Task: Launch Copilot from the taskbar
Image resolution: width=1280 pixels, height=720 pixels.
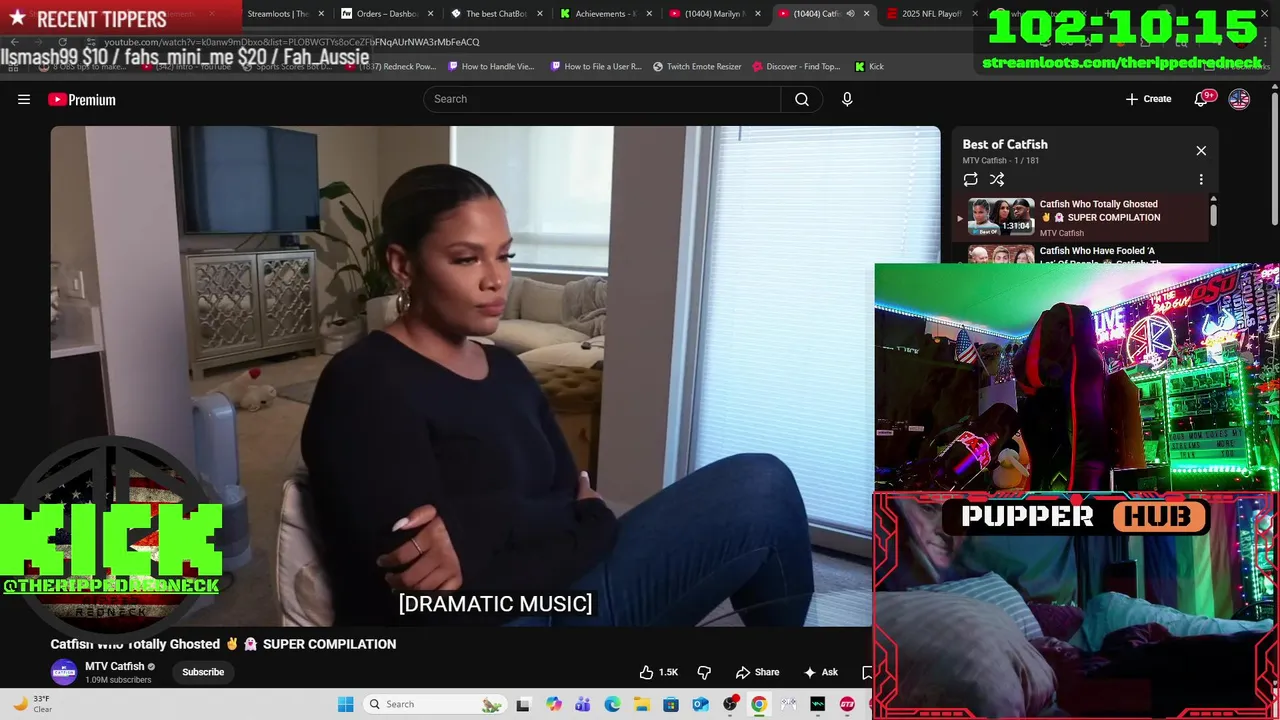Action: coord(554,704)
